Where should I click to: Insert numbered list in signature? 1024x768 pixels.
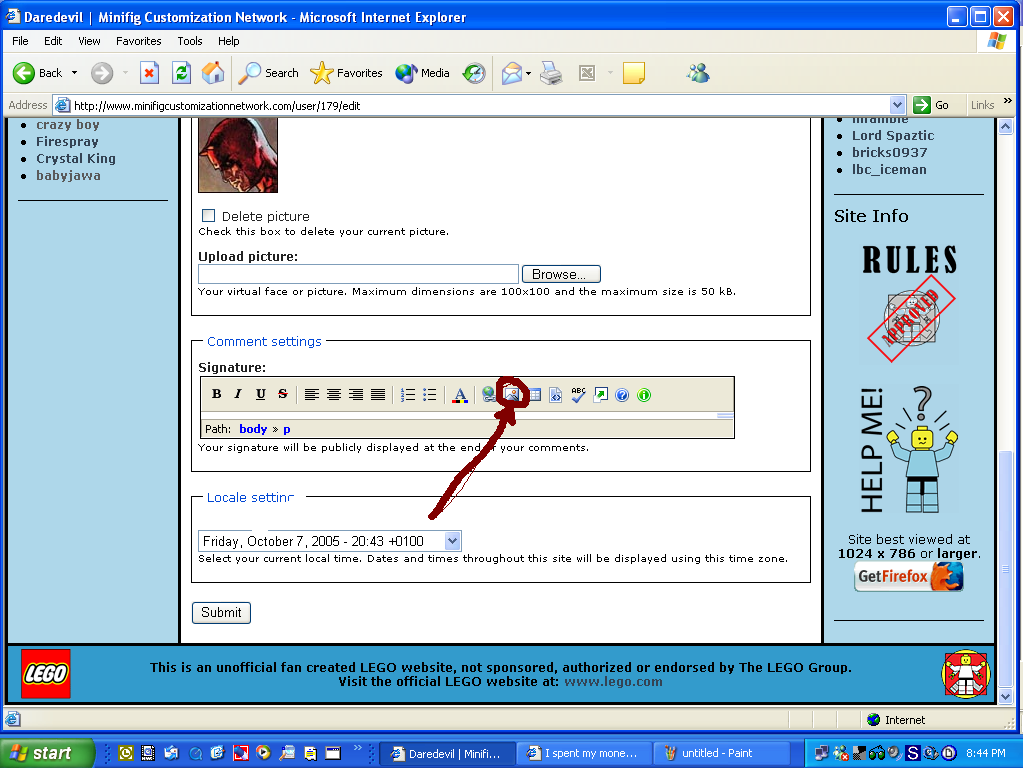[408, 394]
